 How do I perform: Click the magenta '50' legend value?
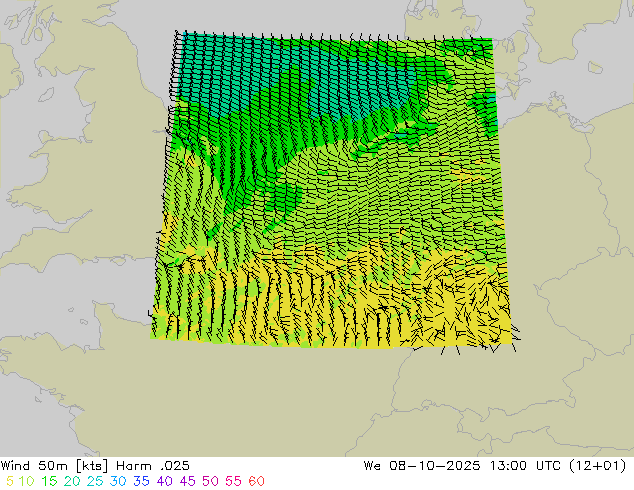coord(210,481)
